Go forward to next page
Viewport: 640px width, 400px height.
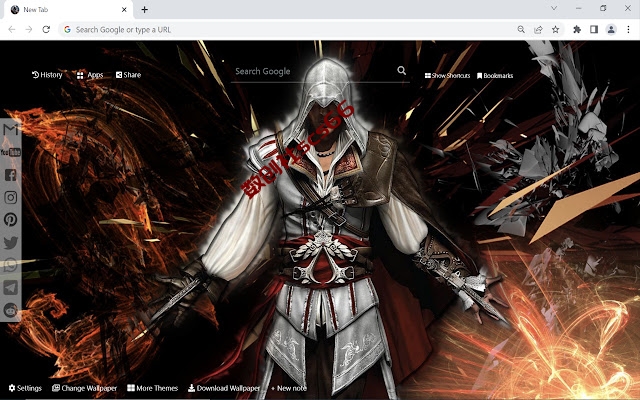click(x=29, y=29)
